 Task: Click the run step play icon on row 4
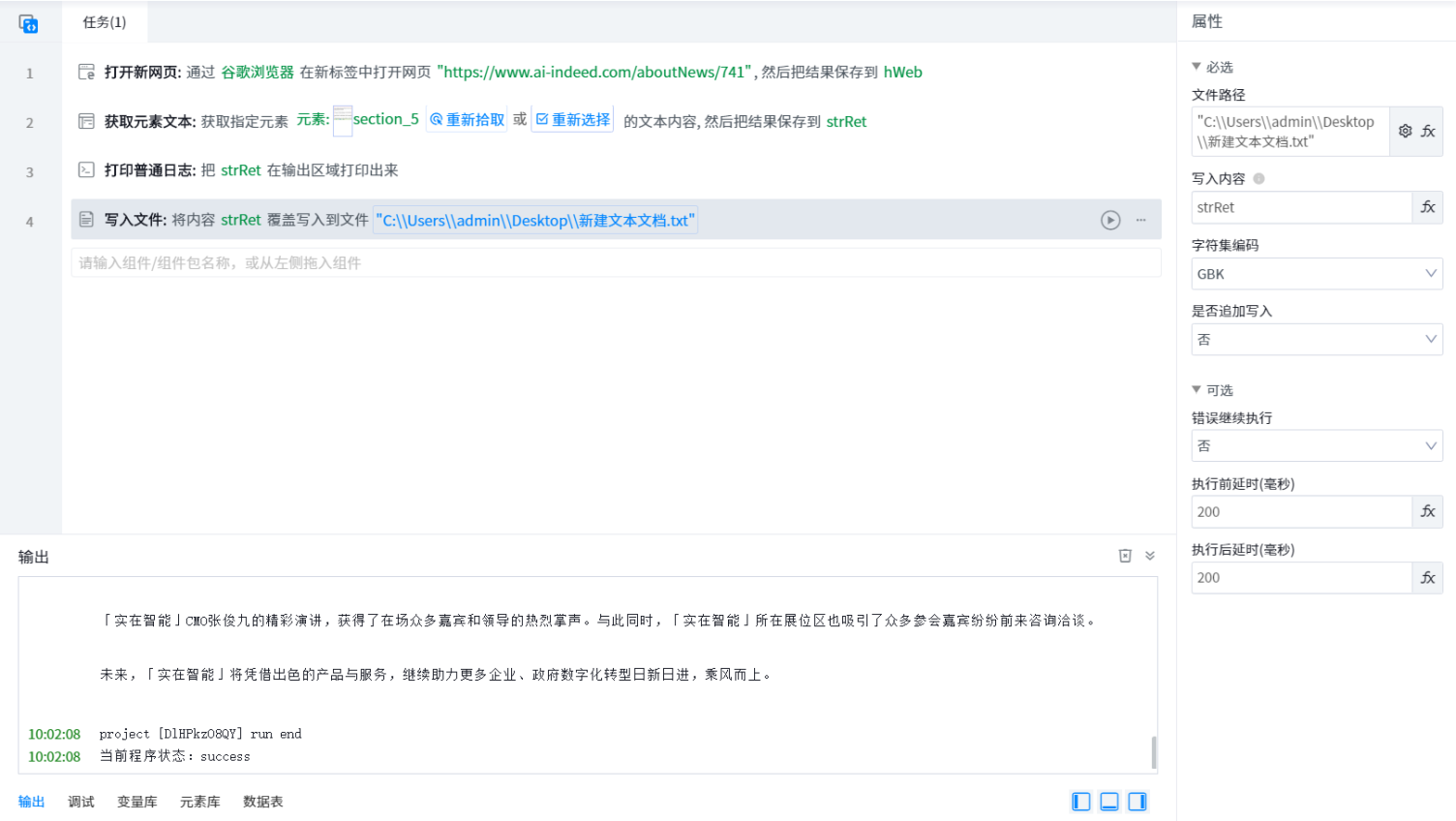pos(1110,221)
